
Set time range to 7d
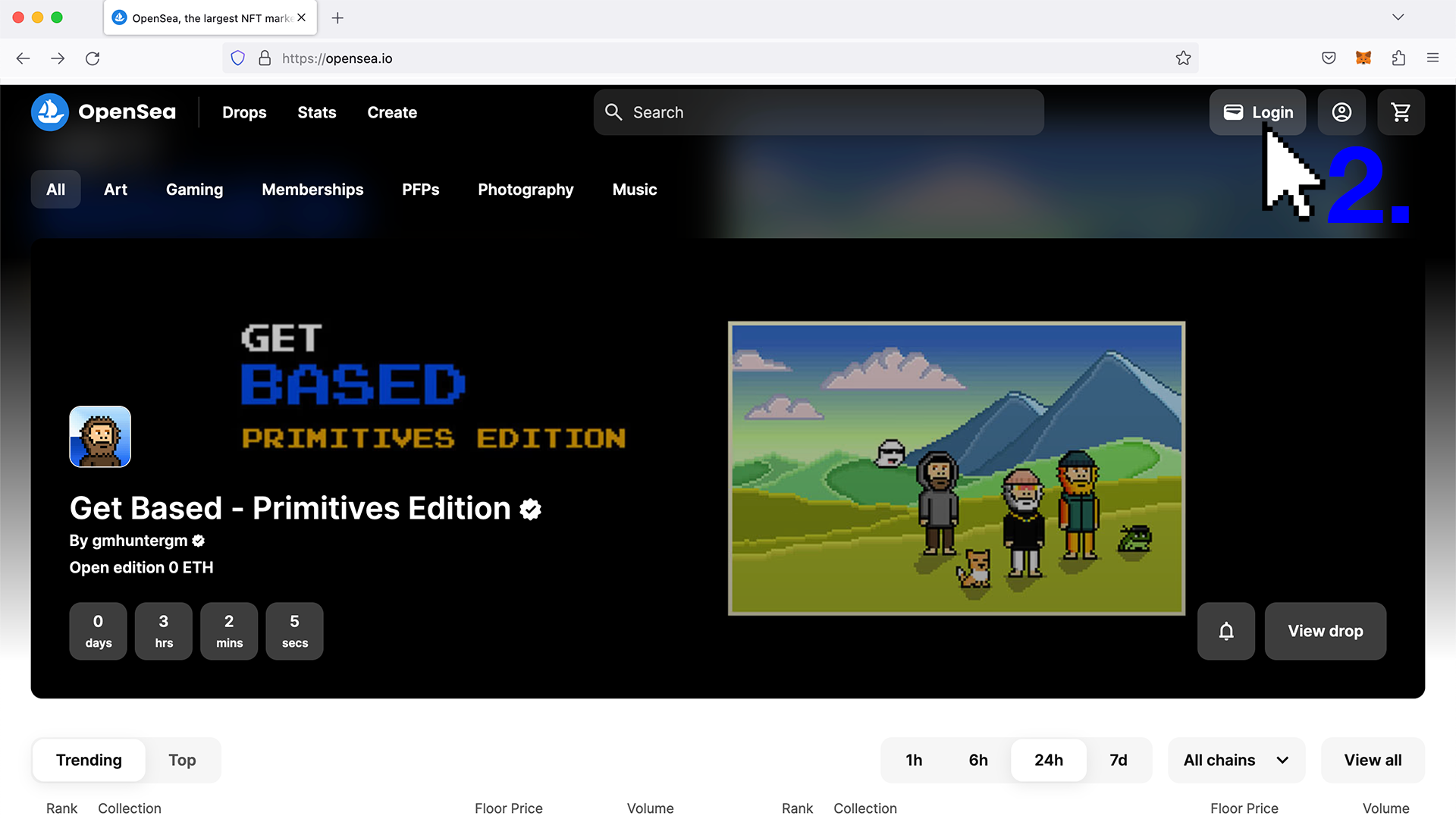coord(1119,760)
